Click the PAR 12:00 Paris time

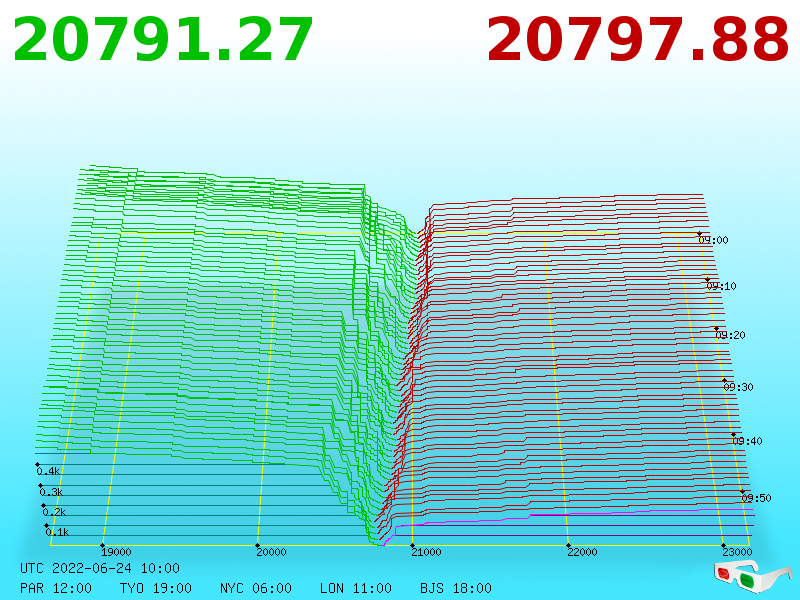point(56,588)
